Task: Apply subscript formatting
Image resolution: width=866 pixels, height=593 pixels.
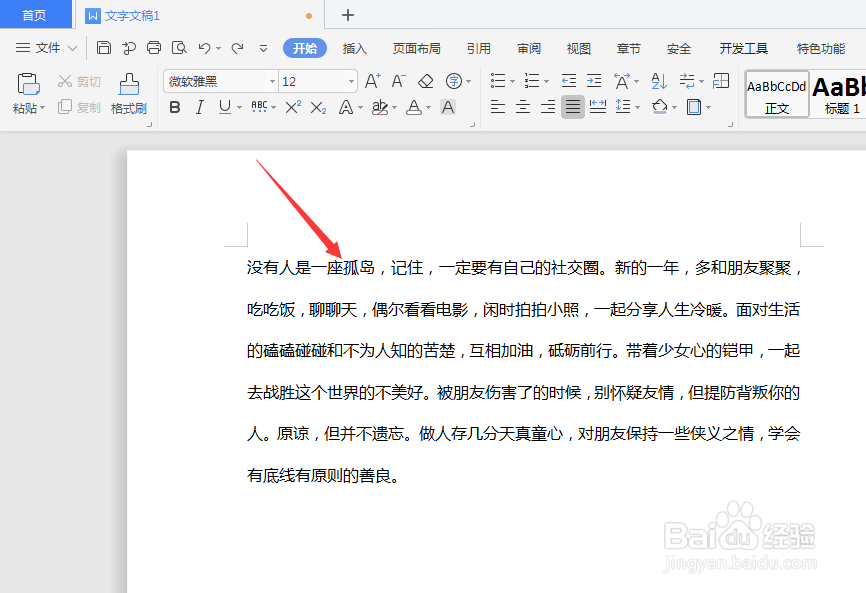Action: click(x=319, y=107)
